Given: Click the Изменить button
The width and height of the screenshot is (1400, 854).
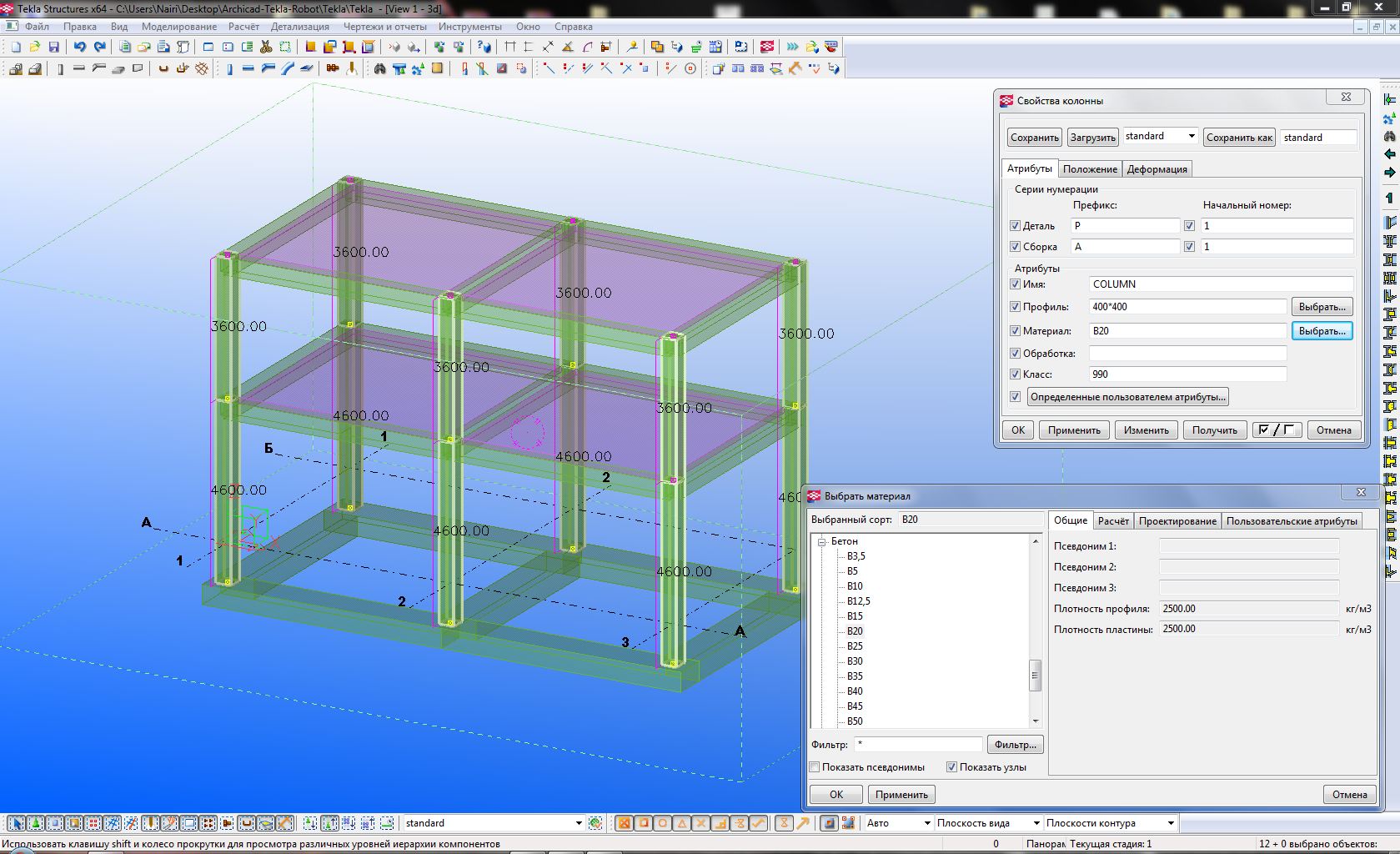Looking at the screenshot, I should point(1146,430).
